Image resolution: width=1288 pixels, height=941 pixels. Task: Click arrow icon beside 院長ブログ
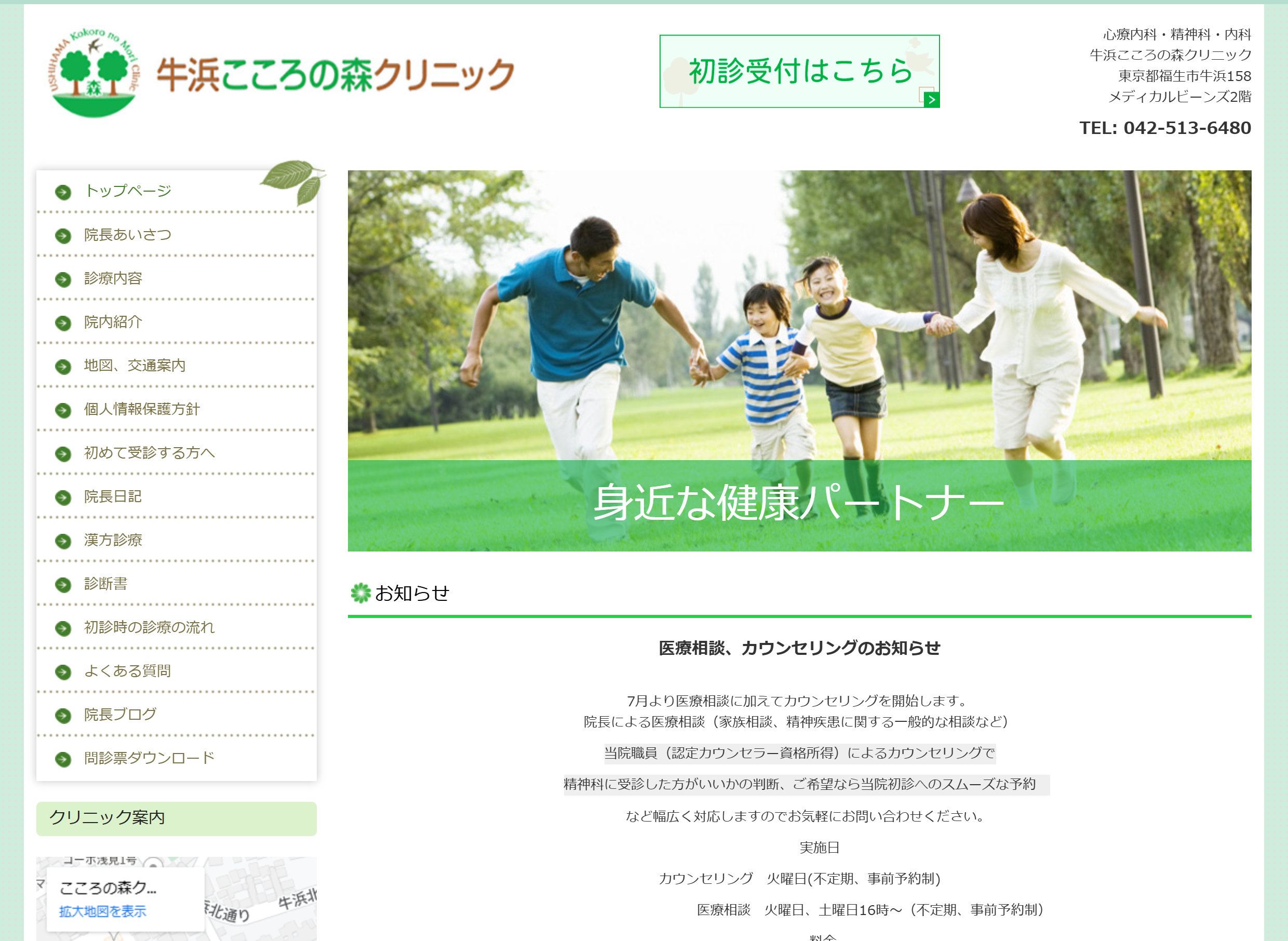click(63, 716)
